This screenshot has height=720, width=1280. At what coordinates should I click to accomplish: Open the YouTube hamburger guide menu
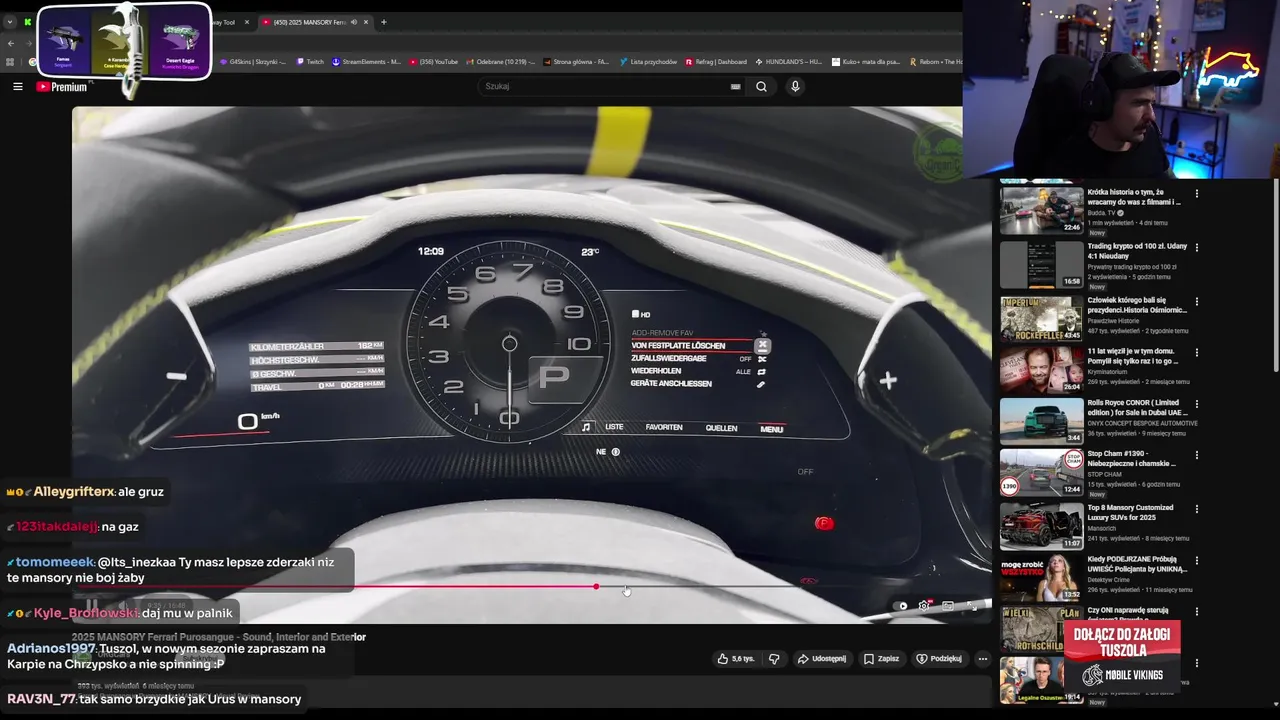pyautogui.click(x=17, y=87)
